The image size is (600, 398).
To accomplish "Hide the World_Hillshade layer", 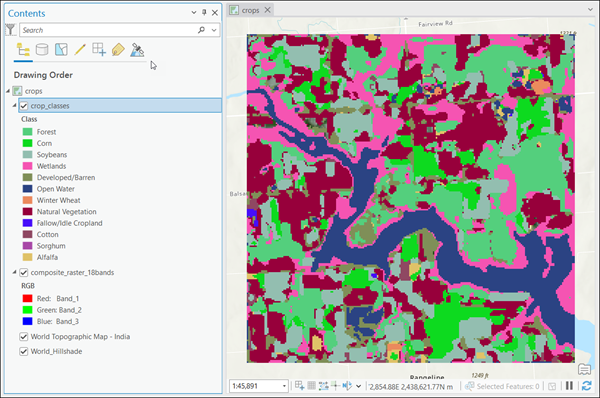I will pos(24,351).
